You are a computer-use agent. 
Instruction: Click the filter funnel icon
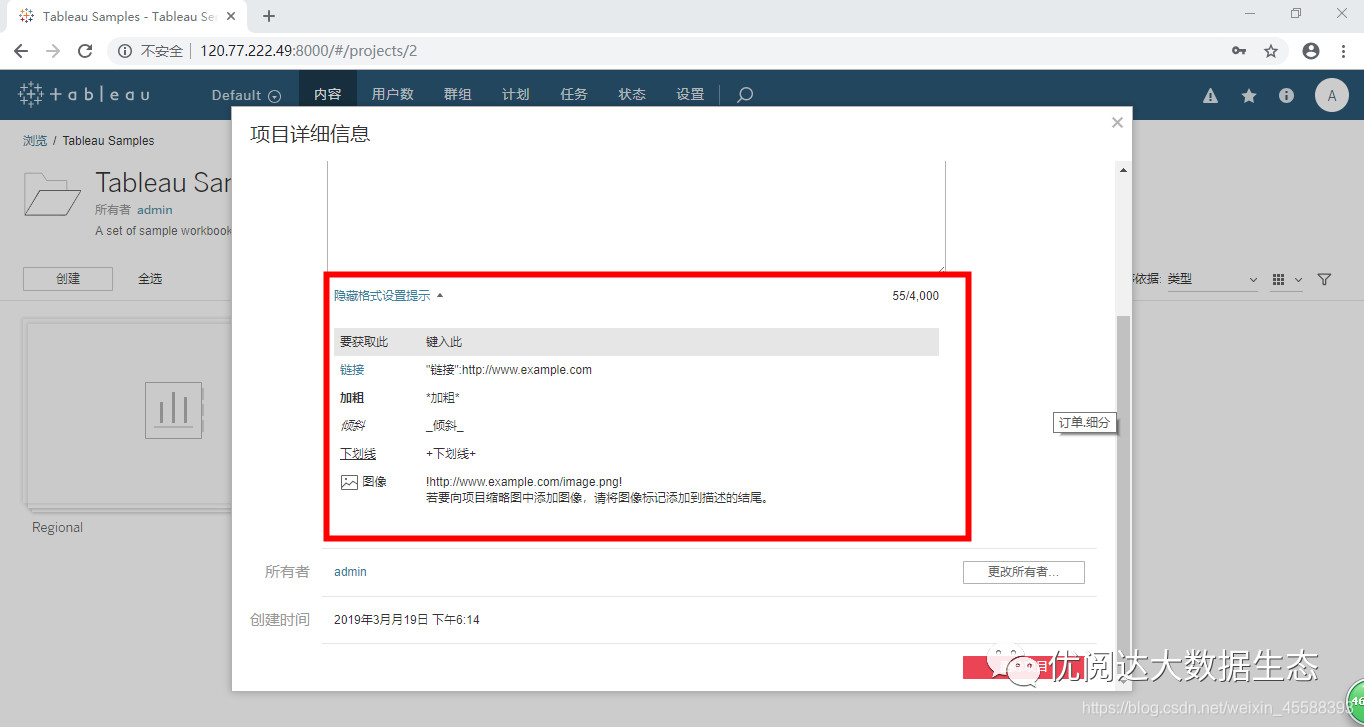click(x=1324, y=280)
